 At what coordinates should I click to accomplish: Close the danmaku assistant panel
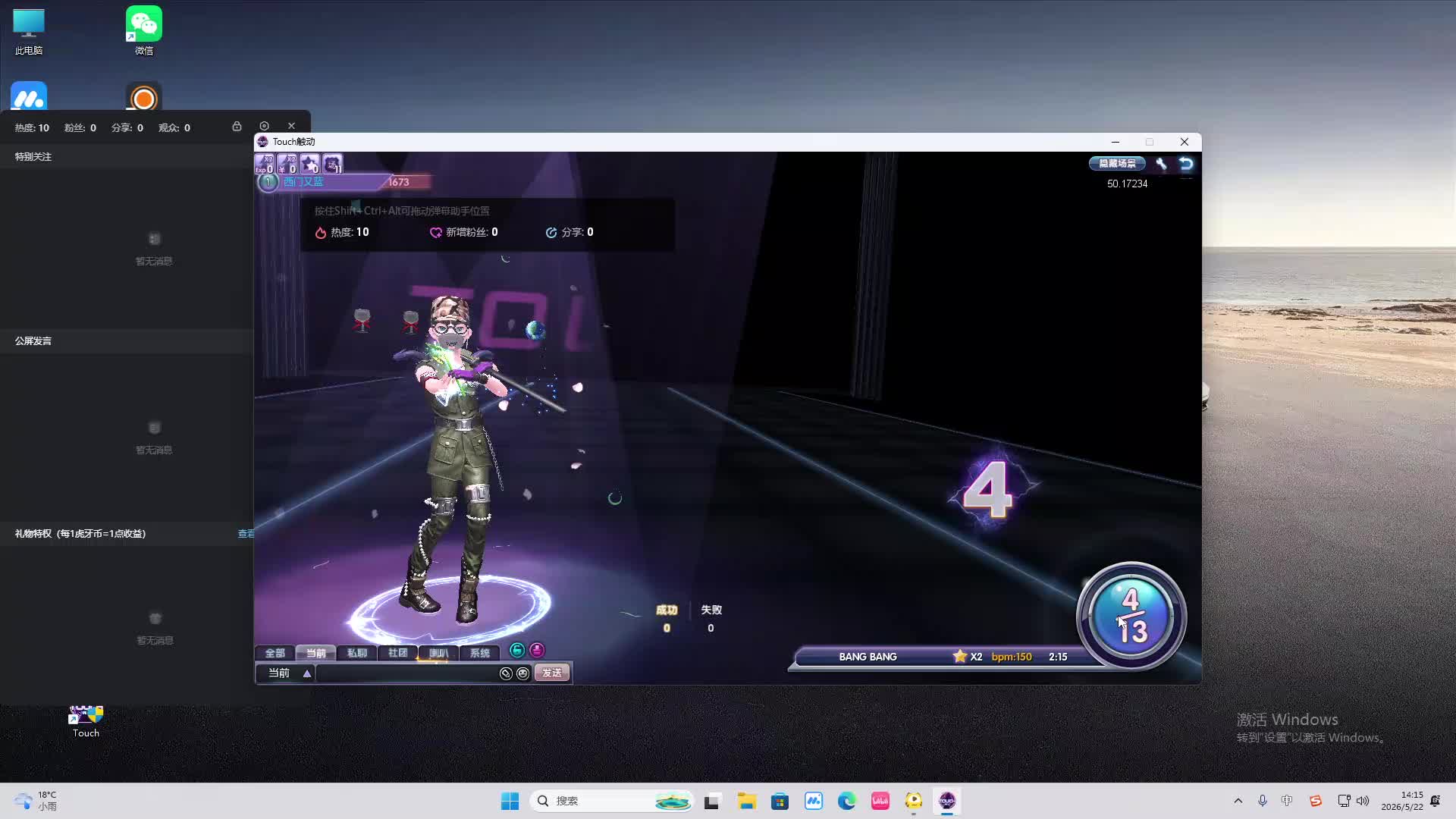click(x=291, y=126)
